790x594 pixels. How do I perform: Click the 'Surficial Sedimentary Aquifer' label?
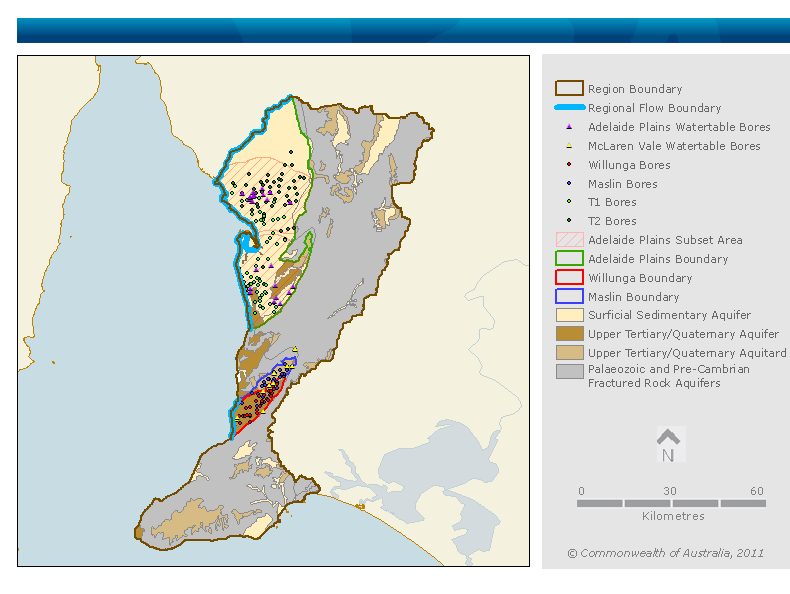click(x=669, y=315)
